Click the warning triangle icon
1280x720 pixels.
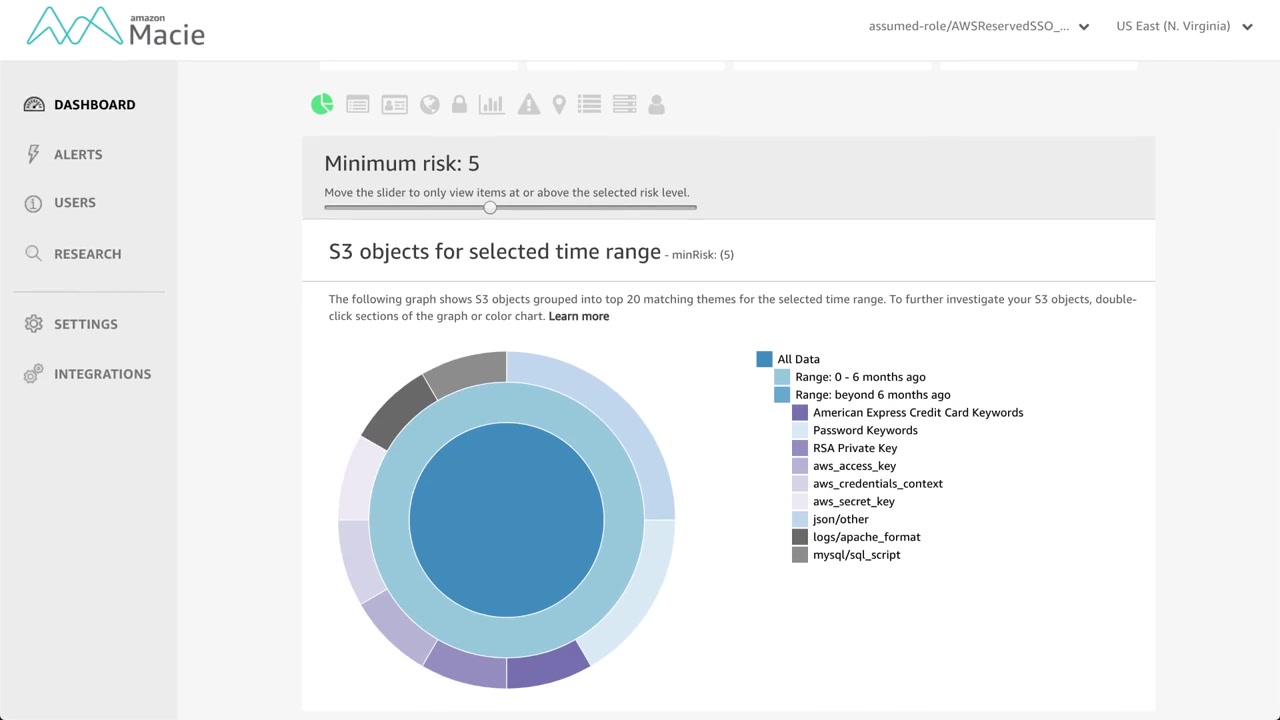[x=528, y=104]
